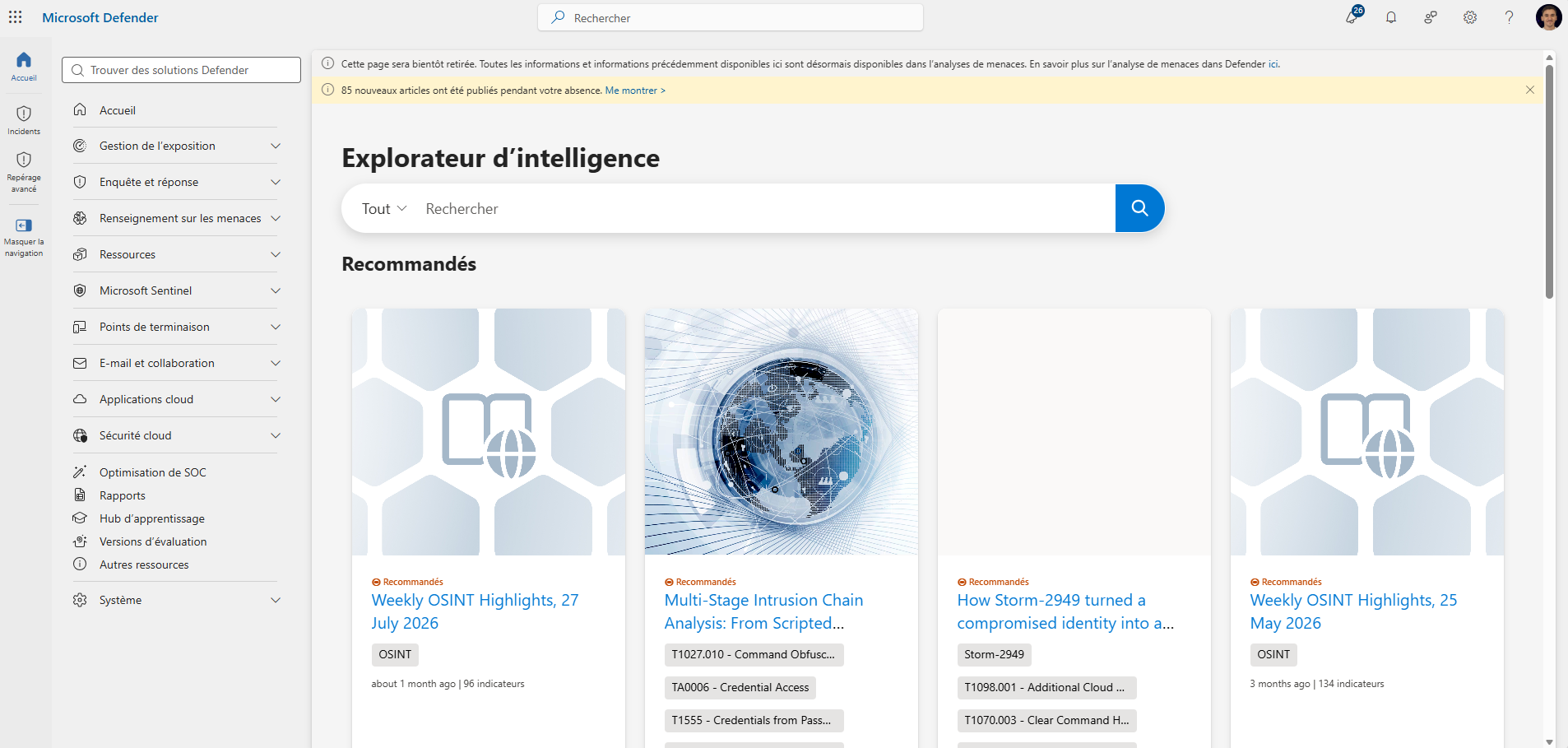Click the blue magnifier search button
Screen dimensions: 1568x748
1139,208
